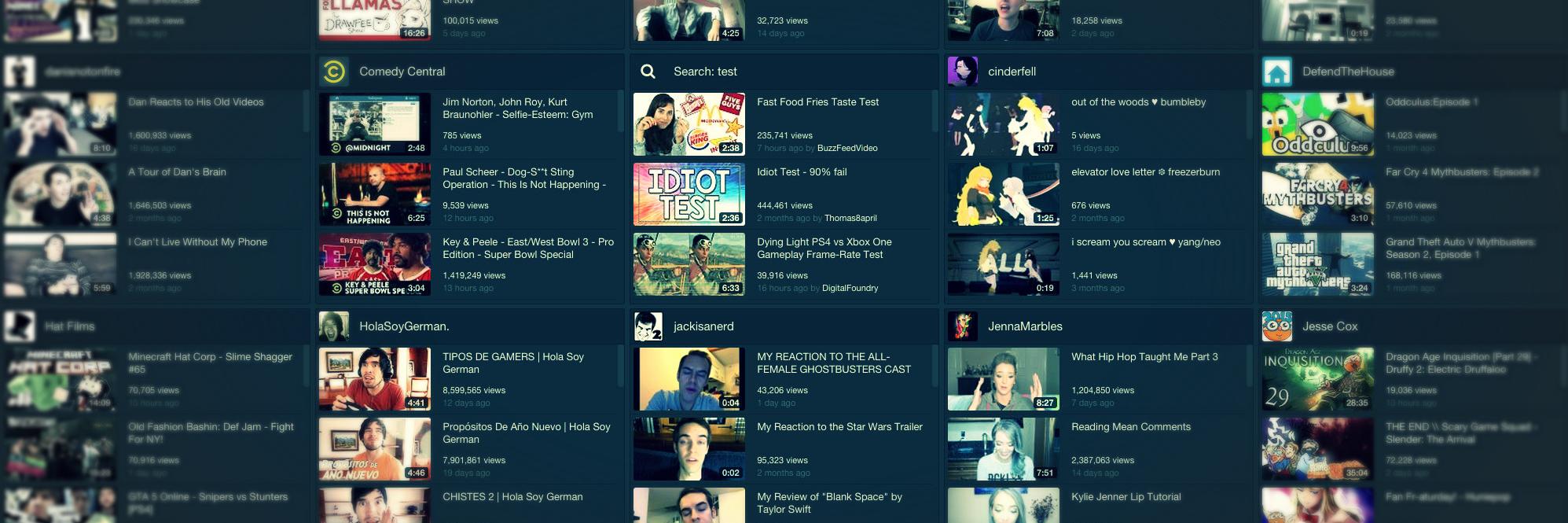Open Dragon Age Inquisition Part 29 thumbnail

[x=1318, y=379]
